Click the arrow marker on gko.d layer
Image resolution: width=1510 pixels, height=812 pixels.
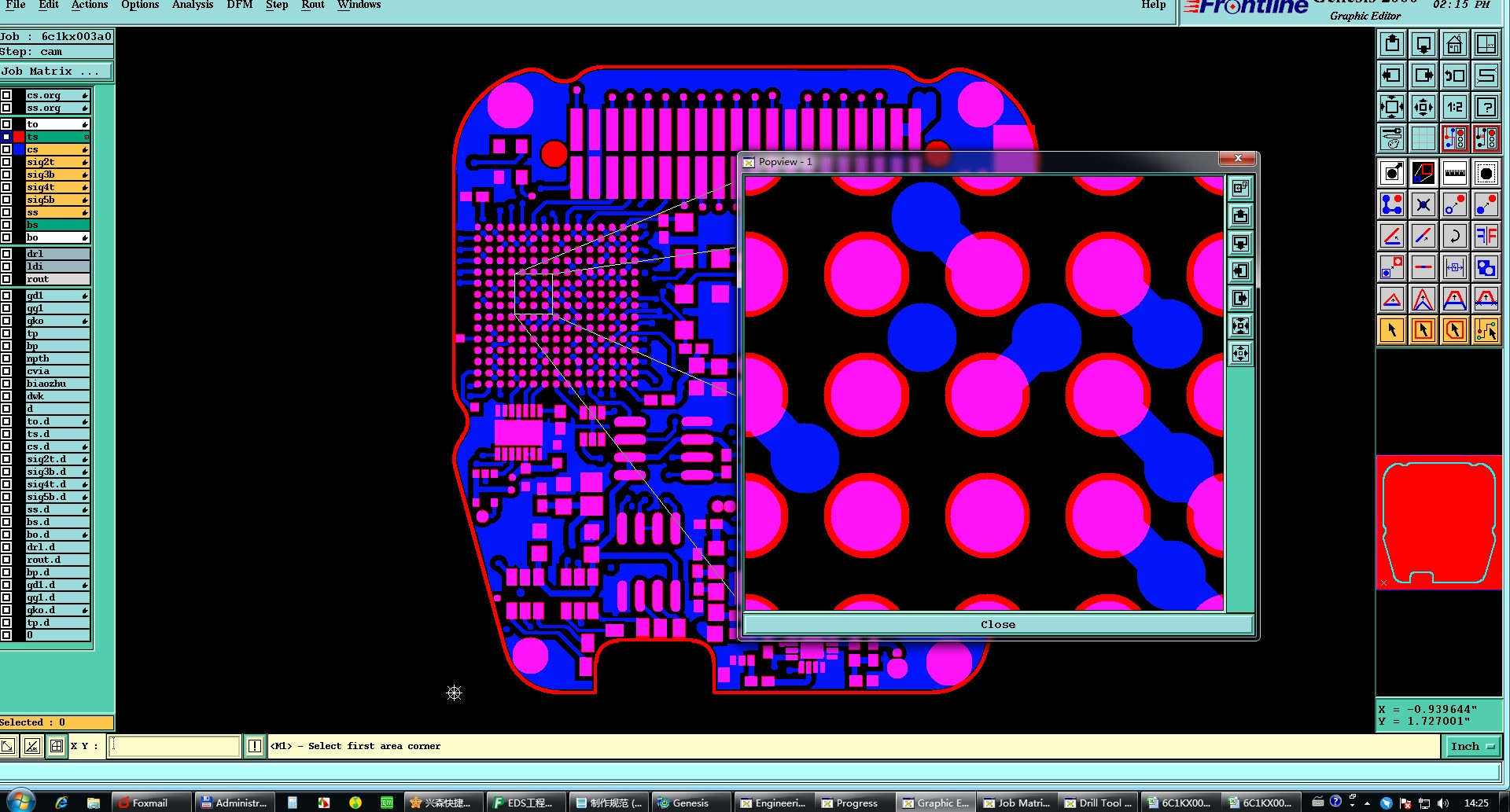(85, 610)
